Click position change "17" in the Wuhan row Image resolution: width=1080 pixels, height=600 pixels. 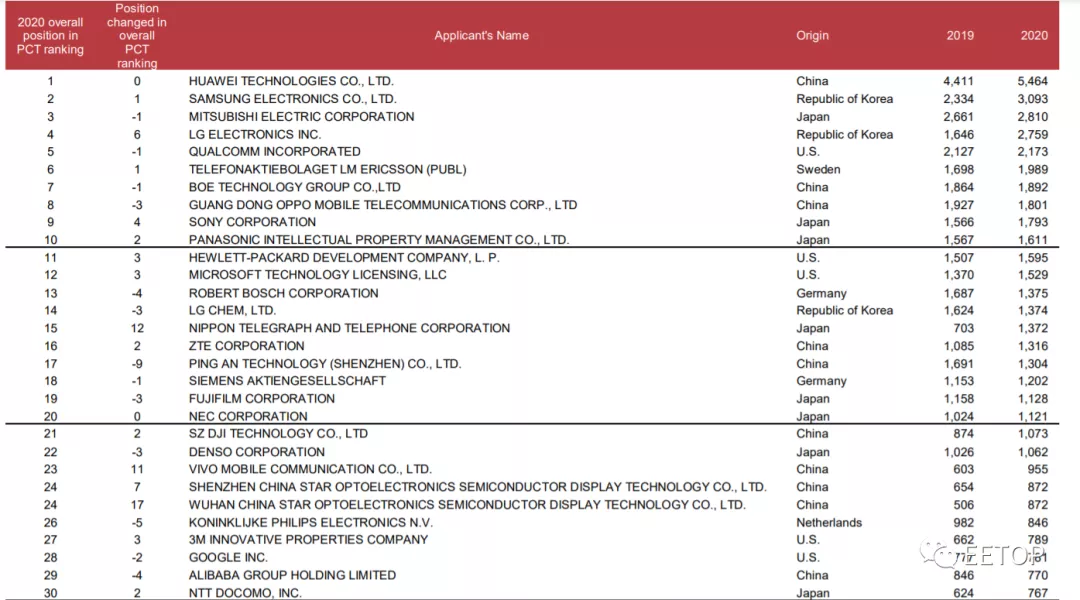(137, 506)
